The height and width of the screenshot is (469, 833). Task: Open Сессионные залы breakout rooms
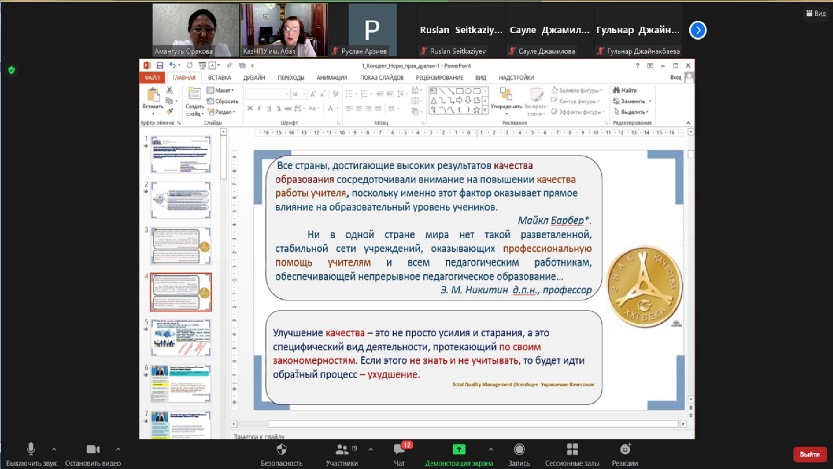[x=570, y=451]
